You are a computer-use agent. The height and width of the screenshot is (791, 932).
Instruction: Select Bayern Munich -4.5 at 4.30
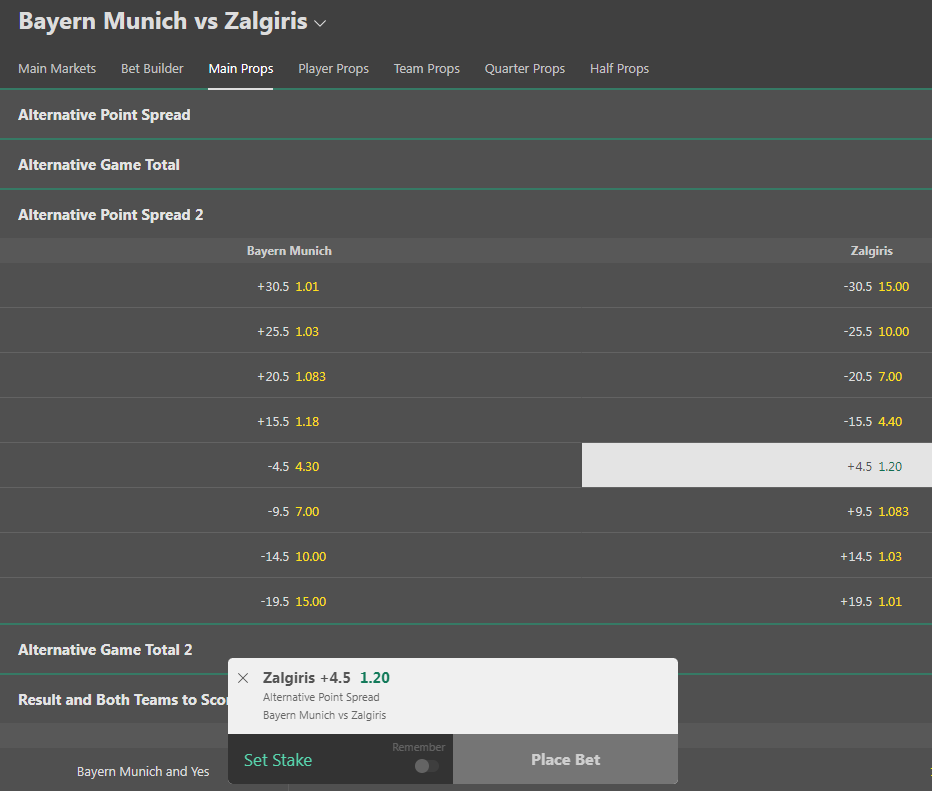click(x=289, y=466)
